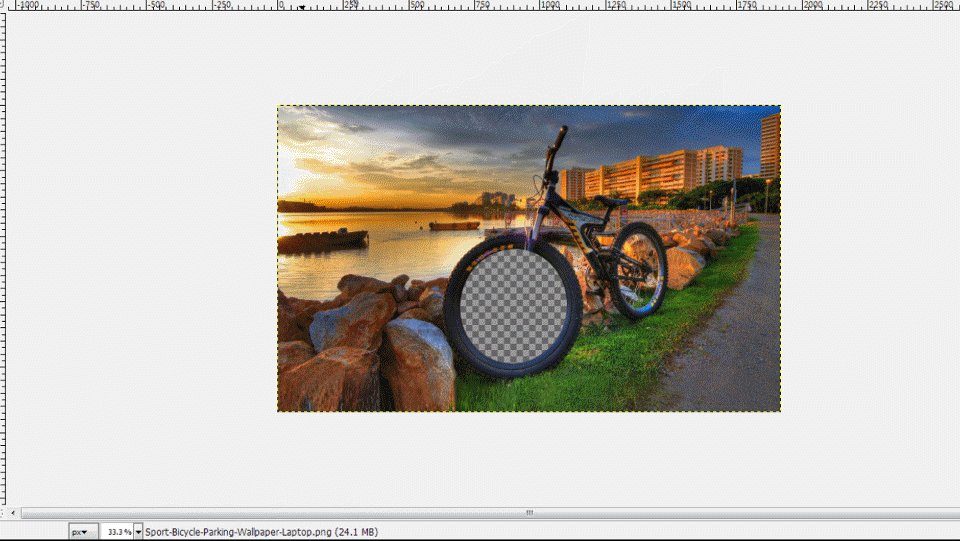Click the 33.3 % zoom field
Image resolution: width=960 pixels, height=541 pixels.
117,532
